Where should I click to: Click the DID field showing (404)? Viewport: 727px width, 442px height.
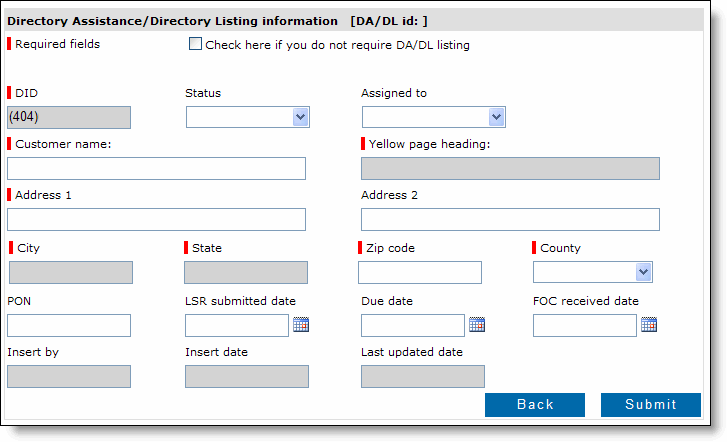pos(69,117)
